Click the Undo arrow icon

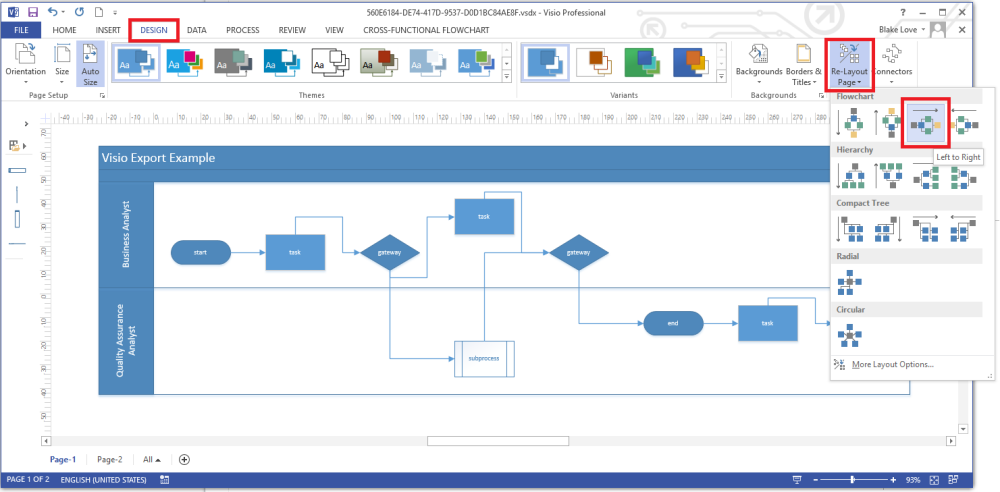[53, 12]
